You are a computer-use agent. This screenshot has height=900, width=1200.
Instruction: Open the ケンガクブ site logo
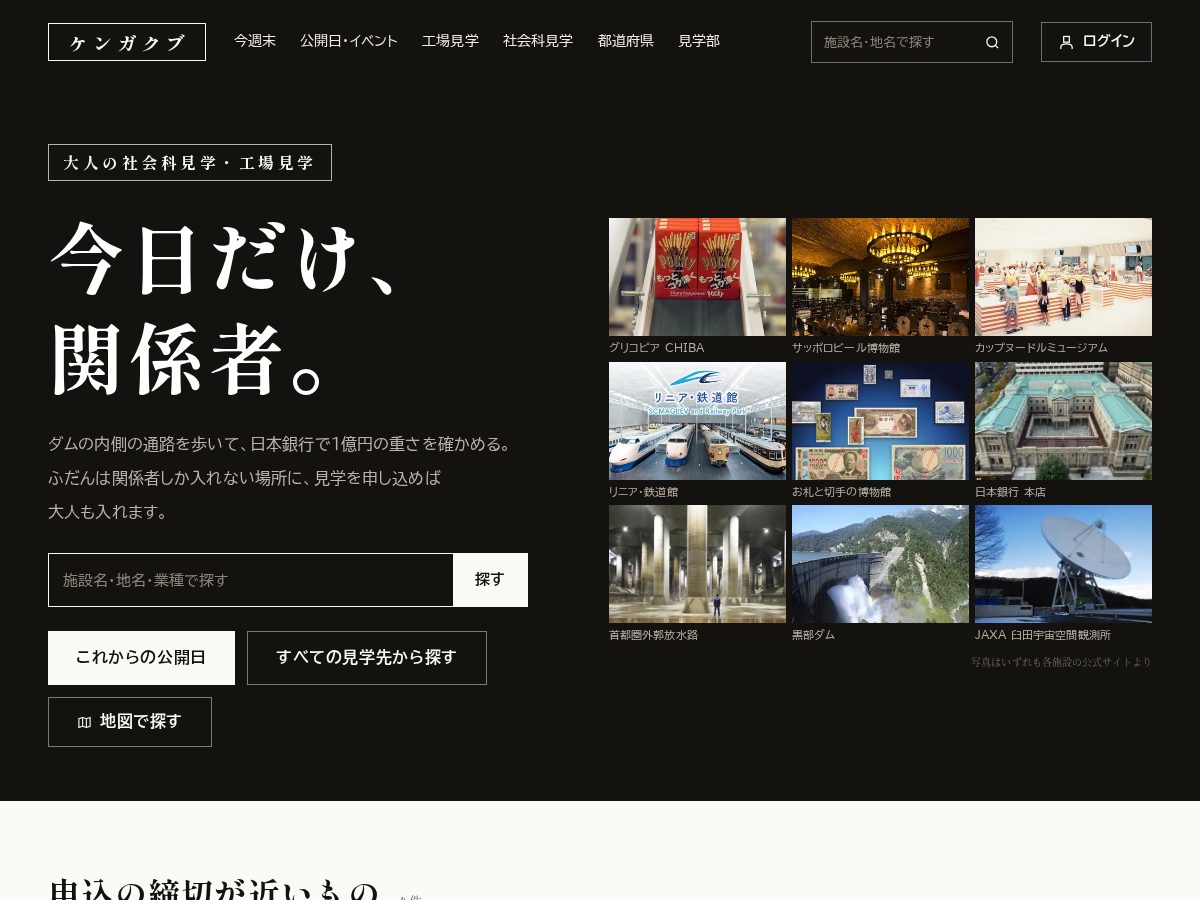[127, 42]
